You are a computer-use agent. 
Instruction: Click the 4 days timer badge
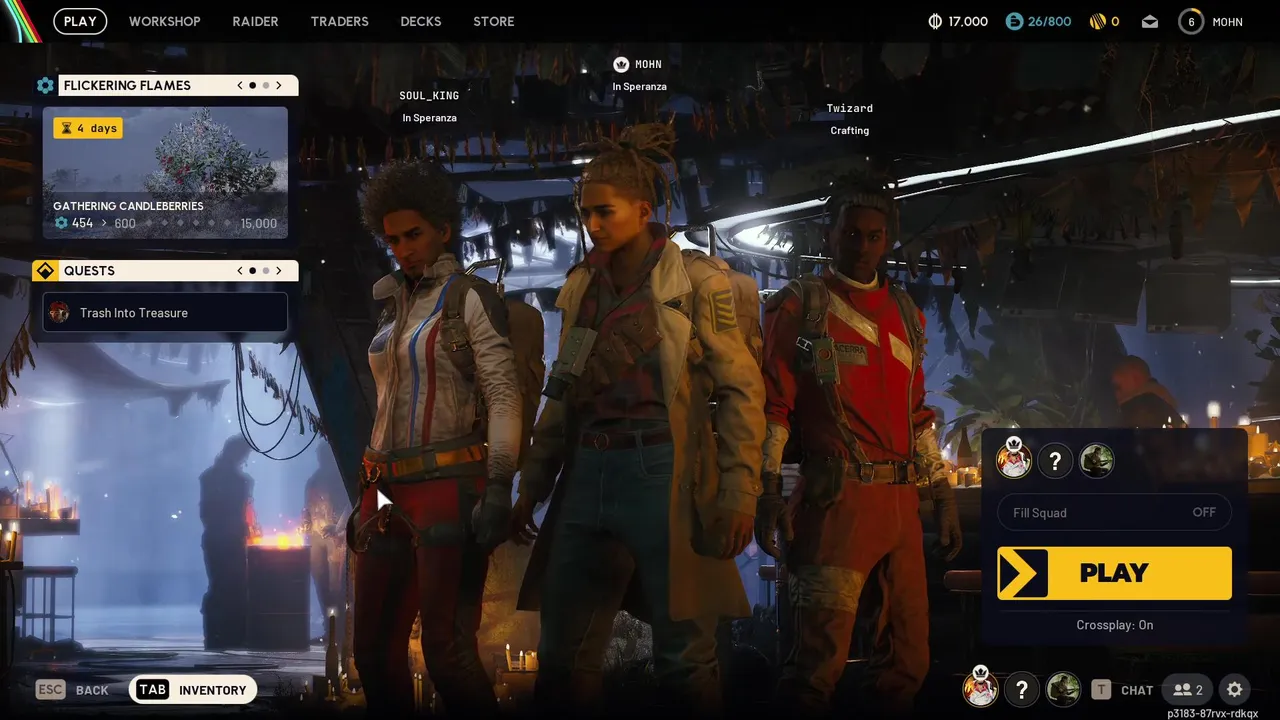click(88, 128)
